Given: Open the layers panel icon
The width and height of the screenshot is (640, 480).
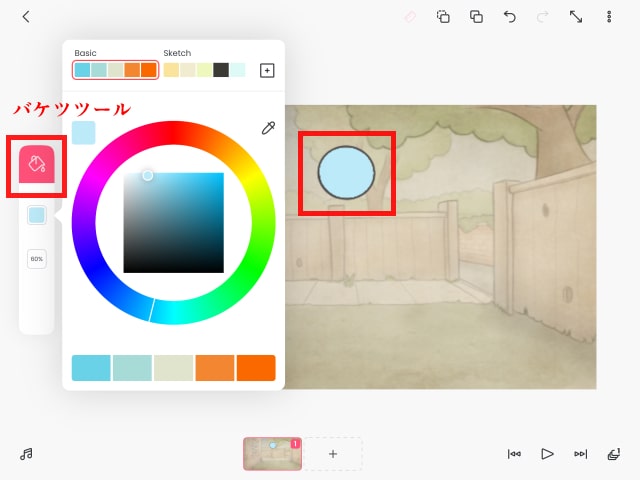Looking at the screenshot, I should pyautogui.click(x=614, y=454).
